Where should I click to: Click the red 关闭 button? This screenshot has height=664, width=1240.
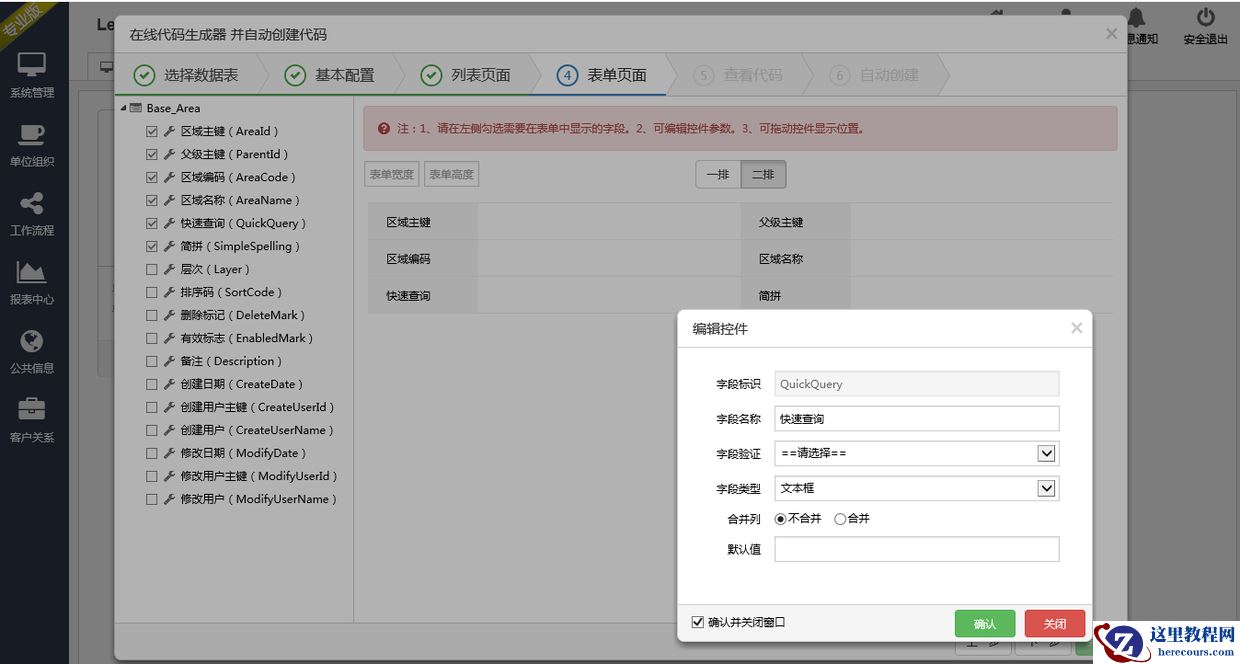pyautogui.click(x=1054, y=624)
